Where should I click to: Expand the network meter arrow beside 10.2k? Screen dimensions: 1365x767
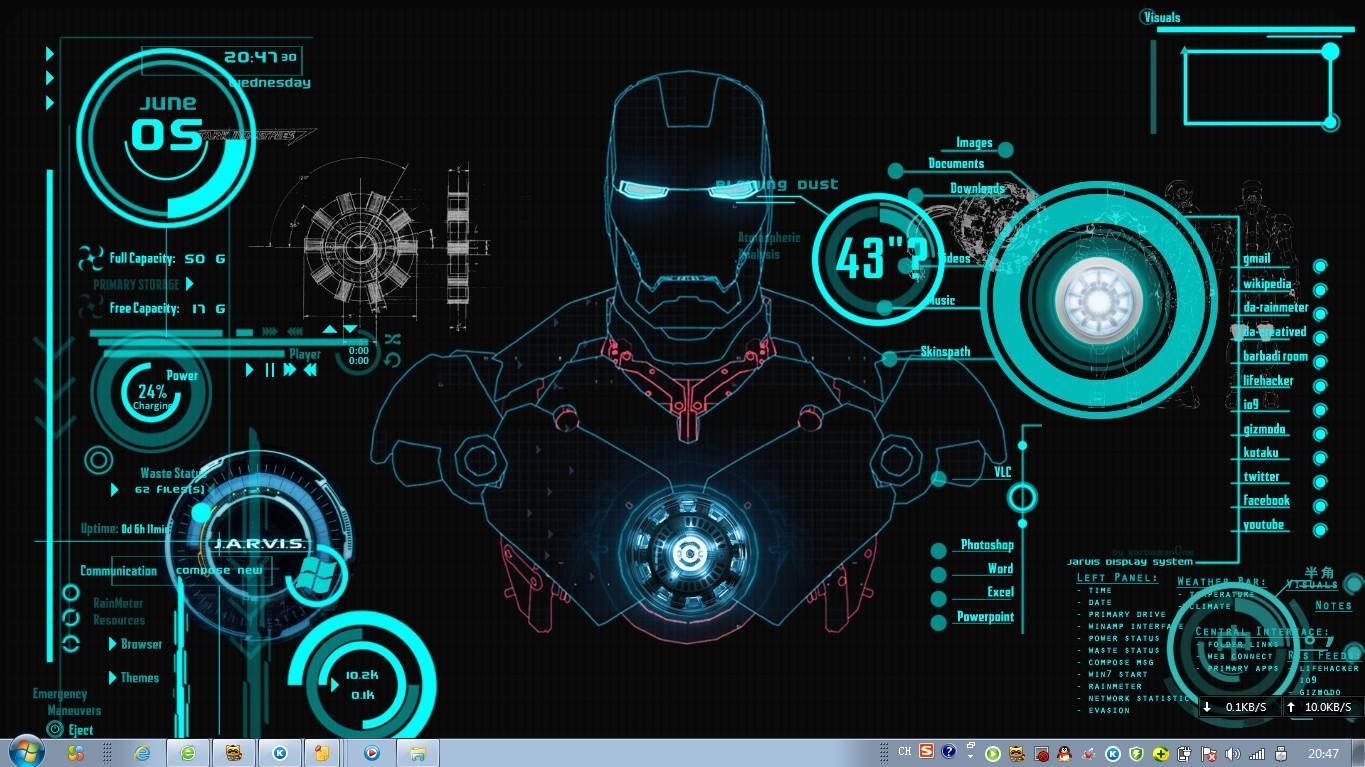click(335, 685)
